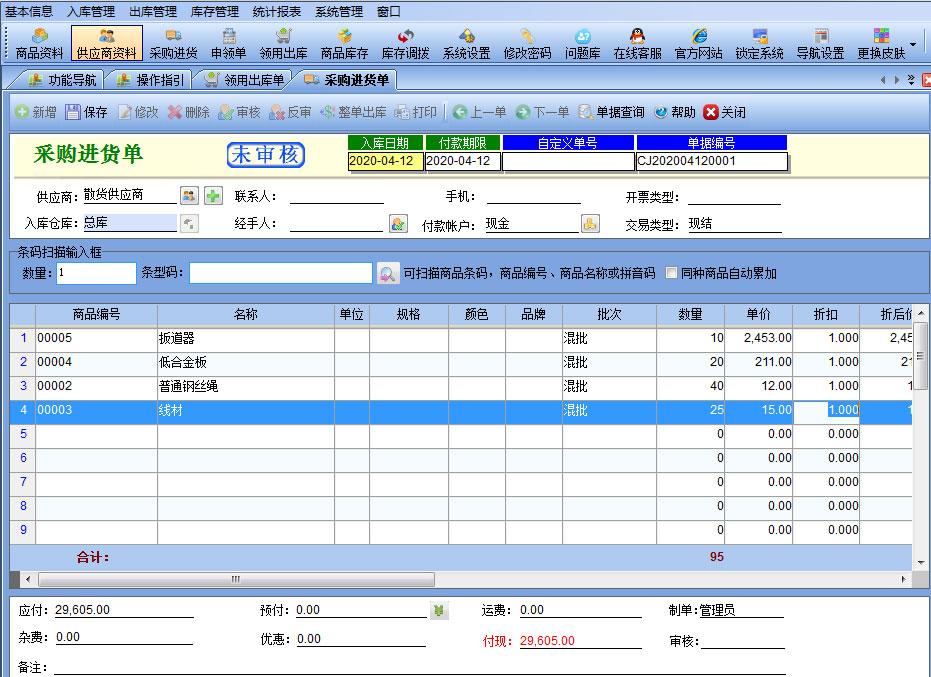The width and height of the screenshot is (931, 677).
Task: Open 库存调拨 from the toolbar
Action: point(405,43)
